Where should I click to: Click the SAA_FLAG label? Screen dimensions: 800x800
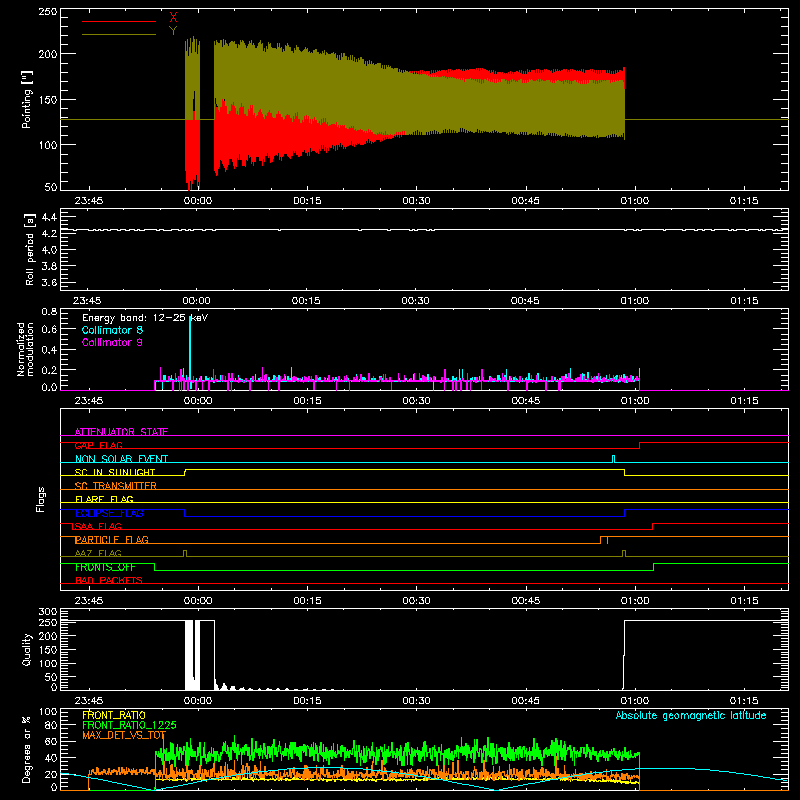[98, 526]
